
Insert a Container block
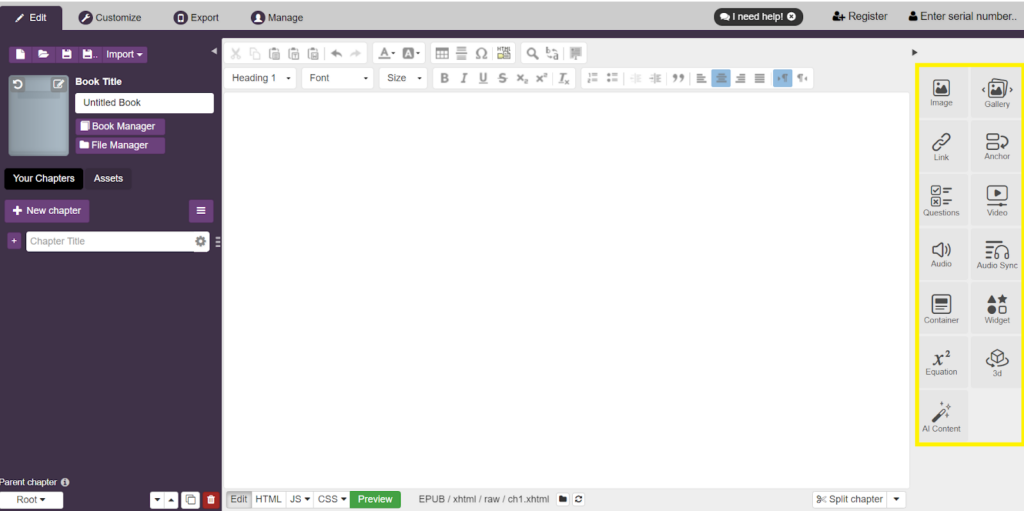pyautogui.click(x=941, y=308)
